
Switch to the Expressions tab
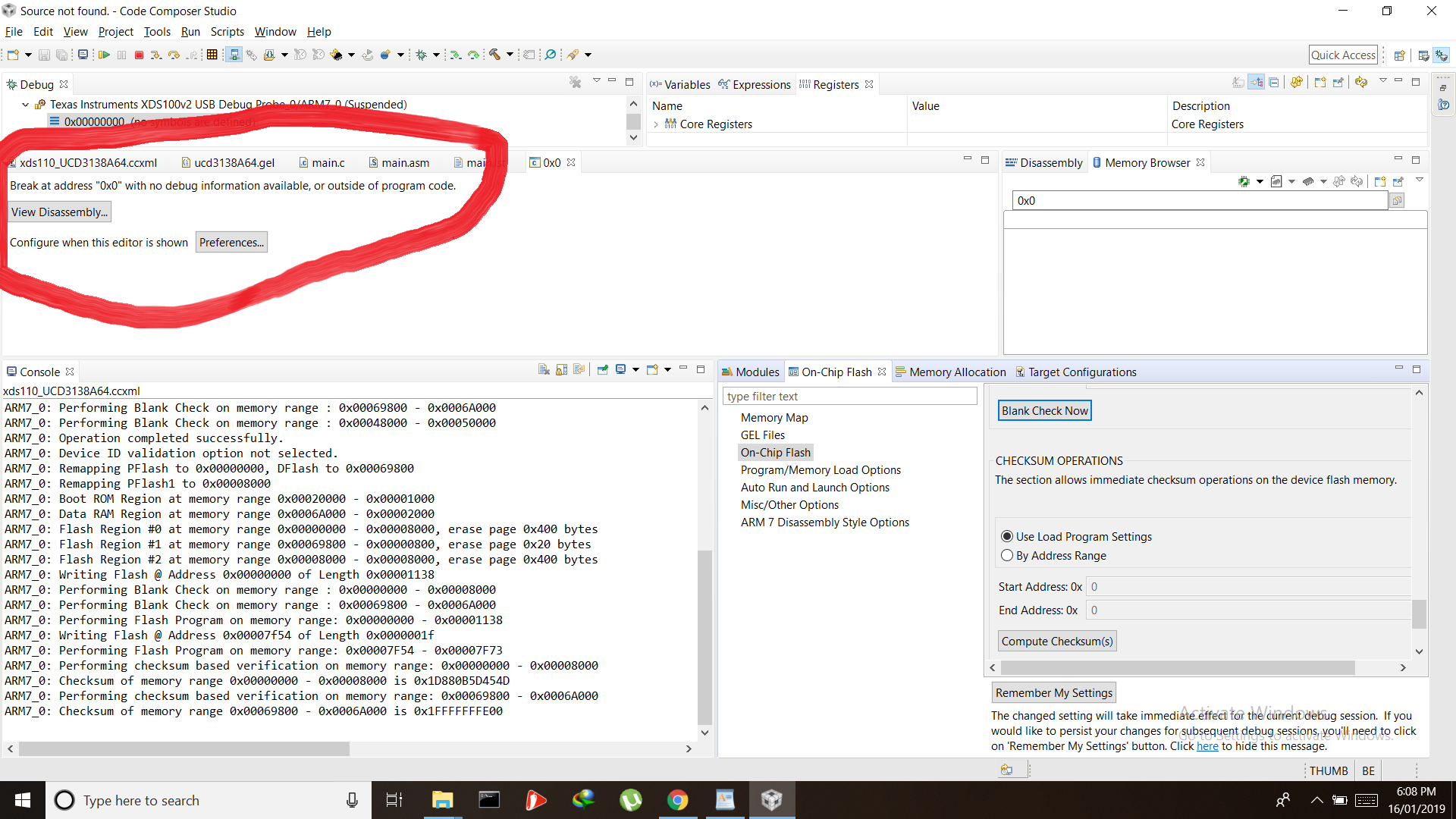pos(755,84)
